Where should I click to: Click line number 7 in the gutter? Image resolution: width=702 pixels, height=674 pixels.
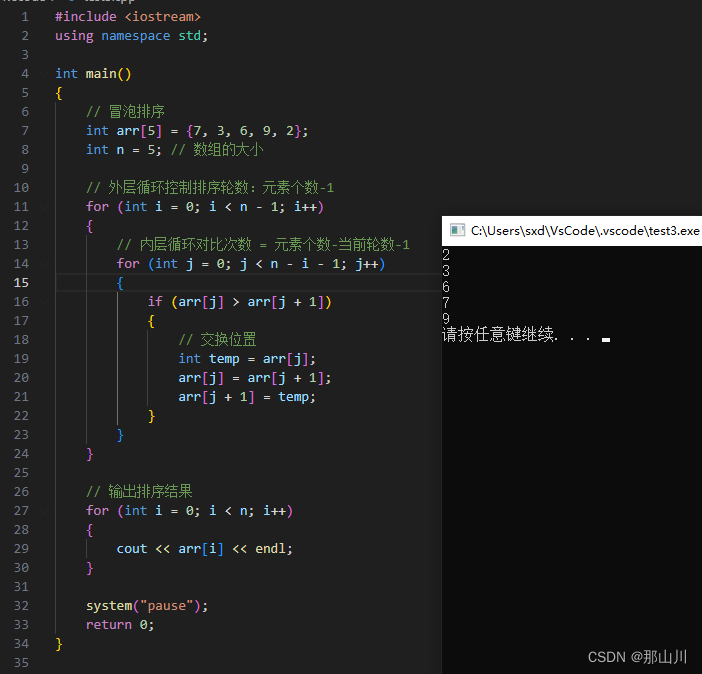click(x=25, y=131)
